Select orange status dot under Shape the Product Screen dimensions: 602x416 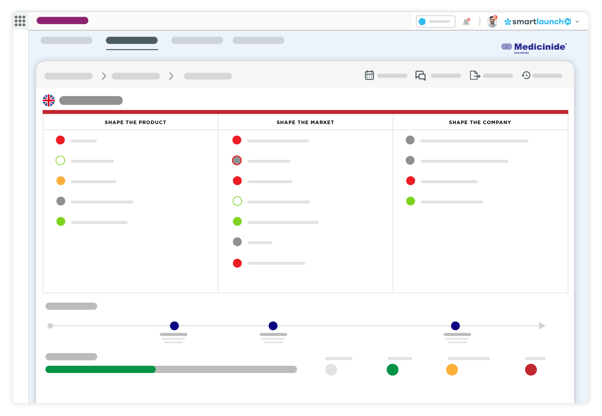click(61, 181)
